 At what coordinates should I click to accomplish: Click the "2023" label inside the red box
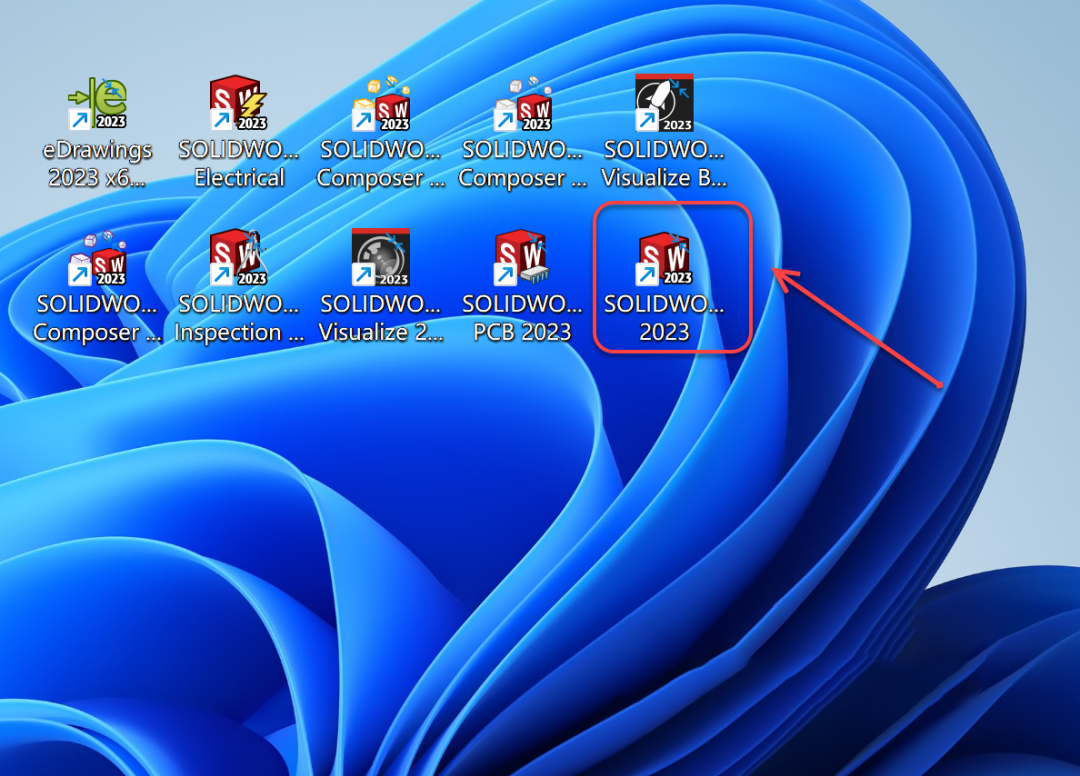click(x=664, y=332)
